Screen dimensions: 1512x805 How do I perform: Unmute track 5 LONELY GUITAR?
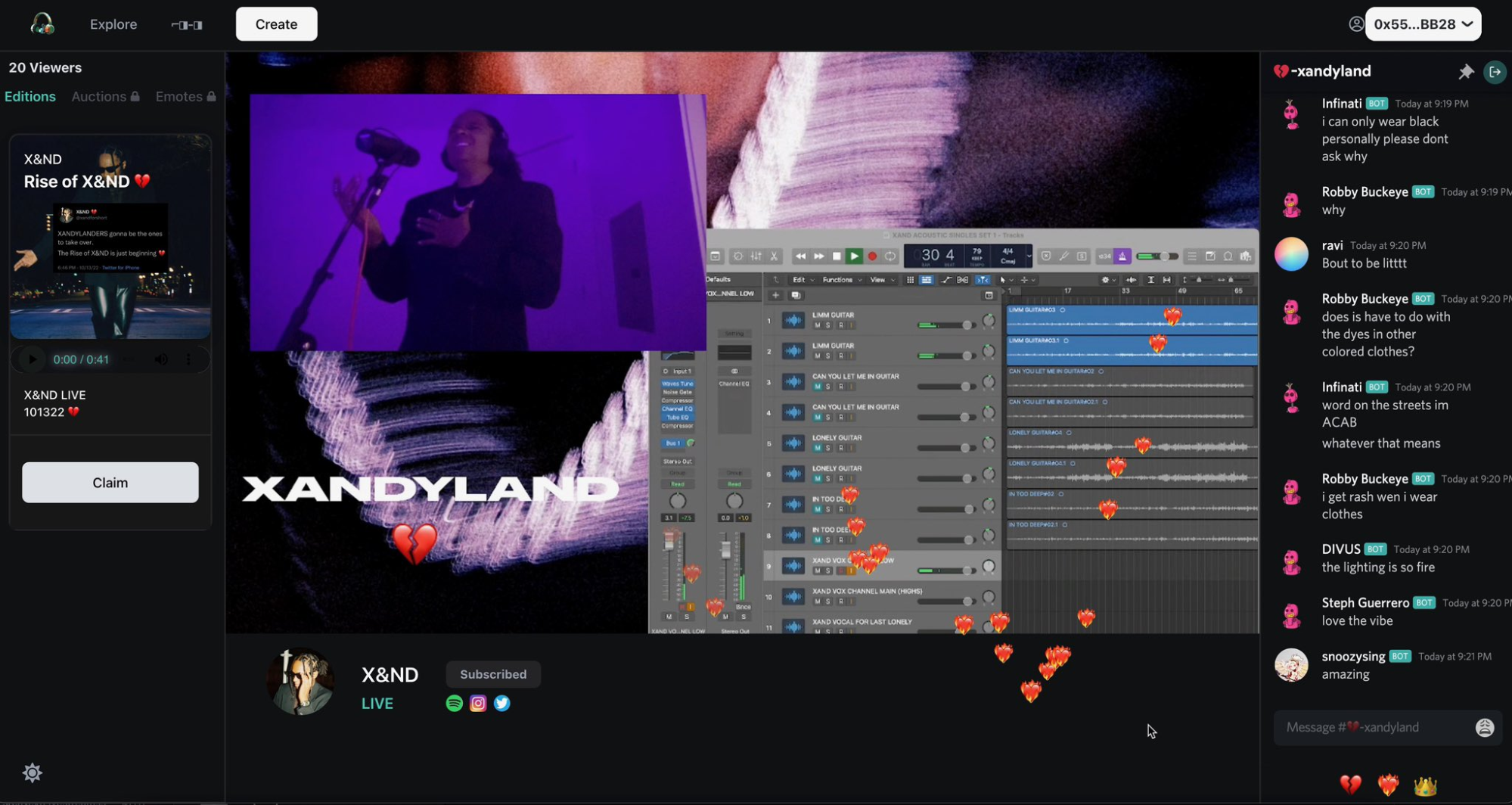point(817,448)
